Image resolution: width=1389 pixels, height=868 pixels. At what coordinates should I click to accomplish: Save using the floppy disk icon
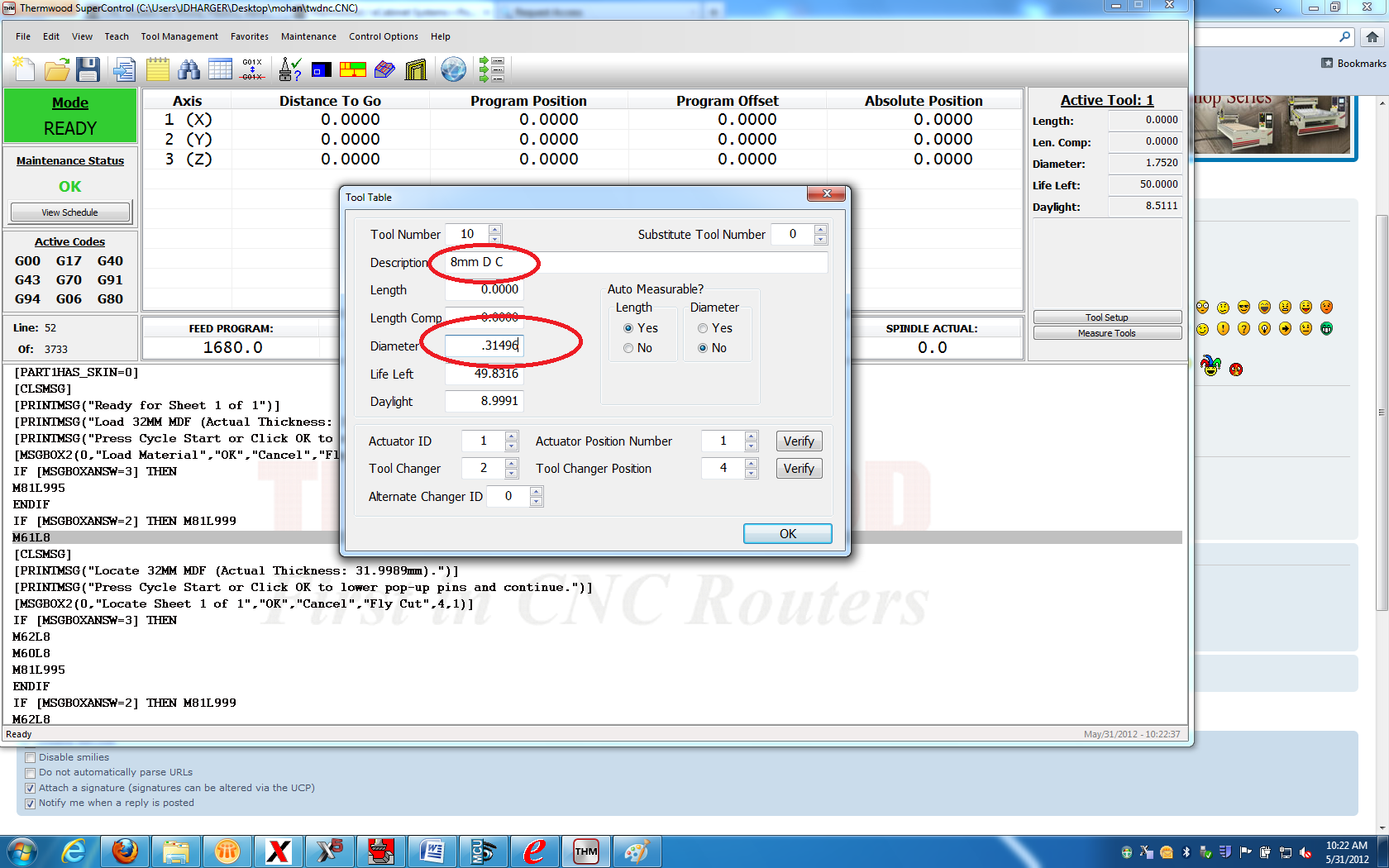[88, 69]
